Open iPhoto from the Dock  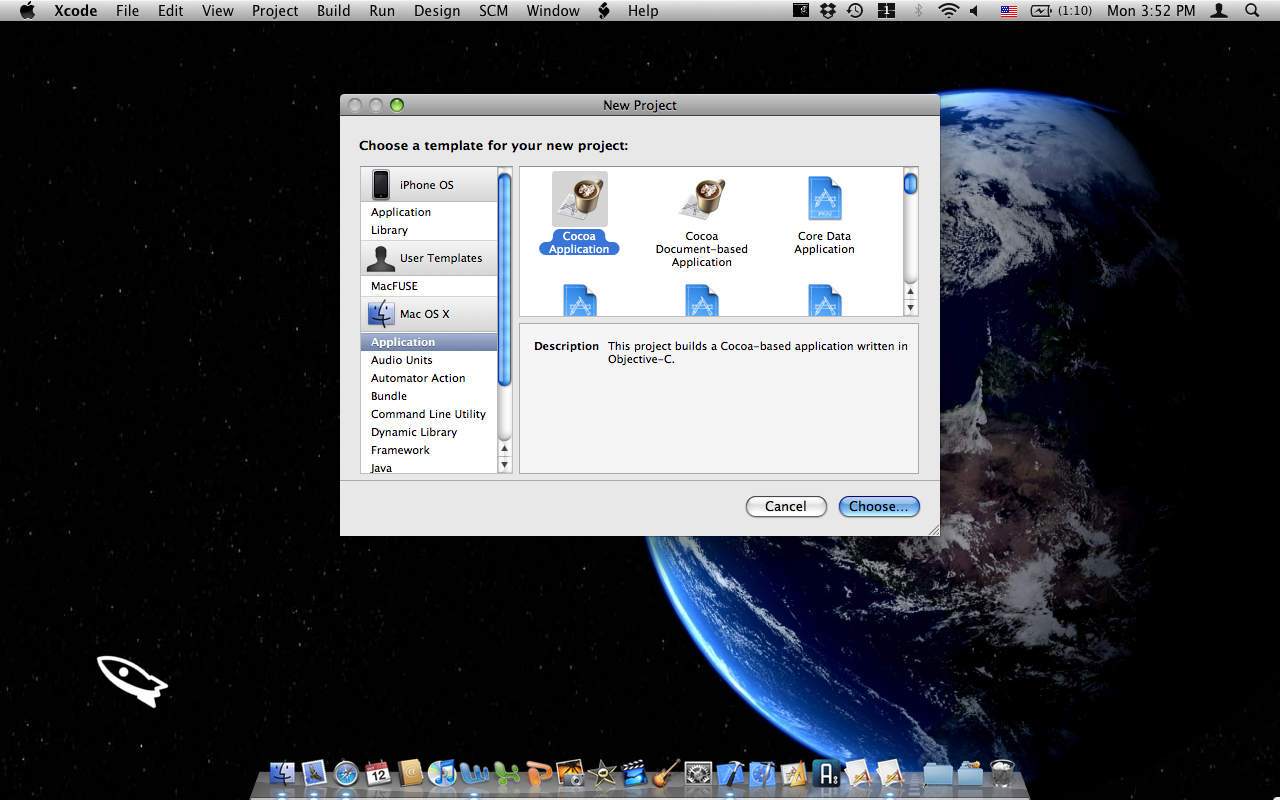pos(570,773)
